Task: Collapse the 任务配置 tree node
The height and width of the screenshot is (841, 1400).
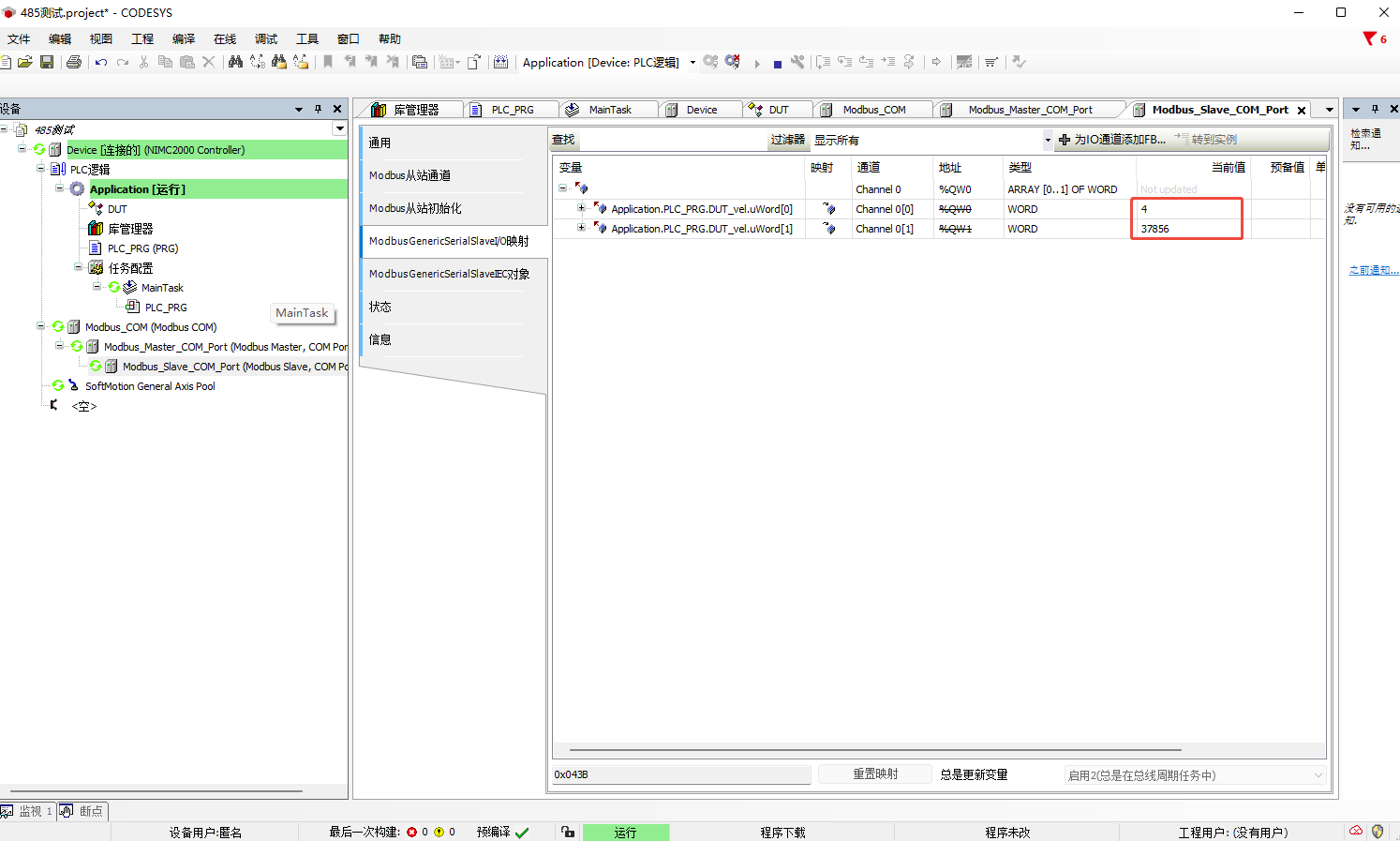Action: [x=79, y=267]
